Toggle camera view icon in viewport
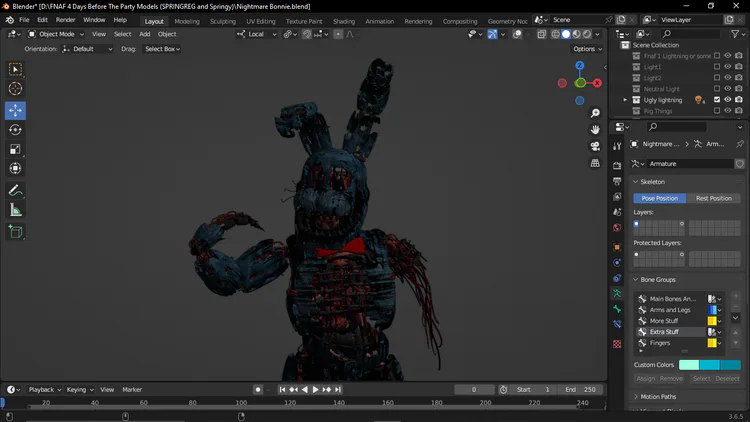 [x=595, y=146]
